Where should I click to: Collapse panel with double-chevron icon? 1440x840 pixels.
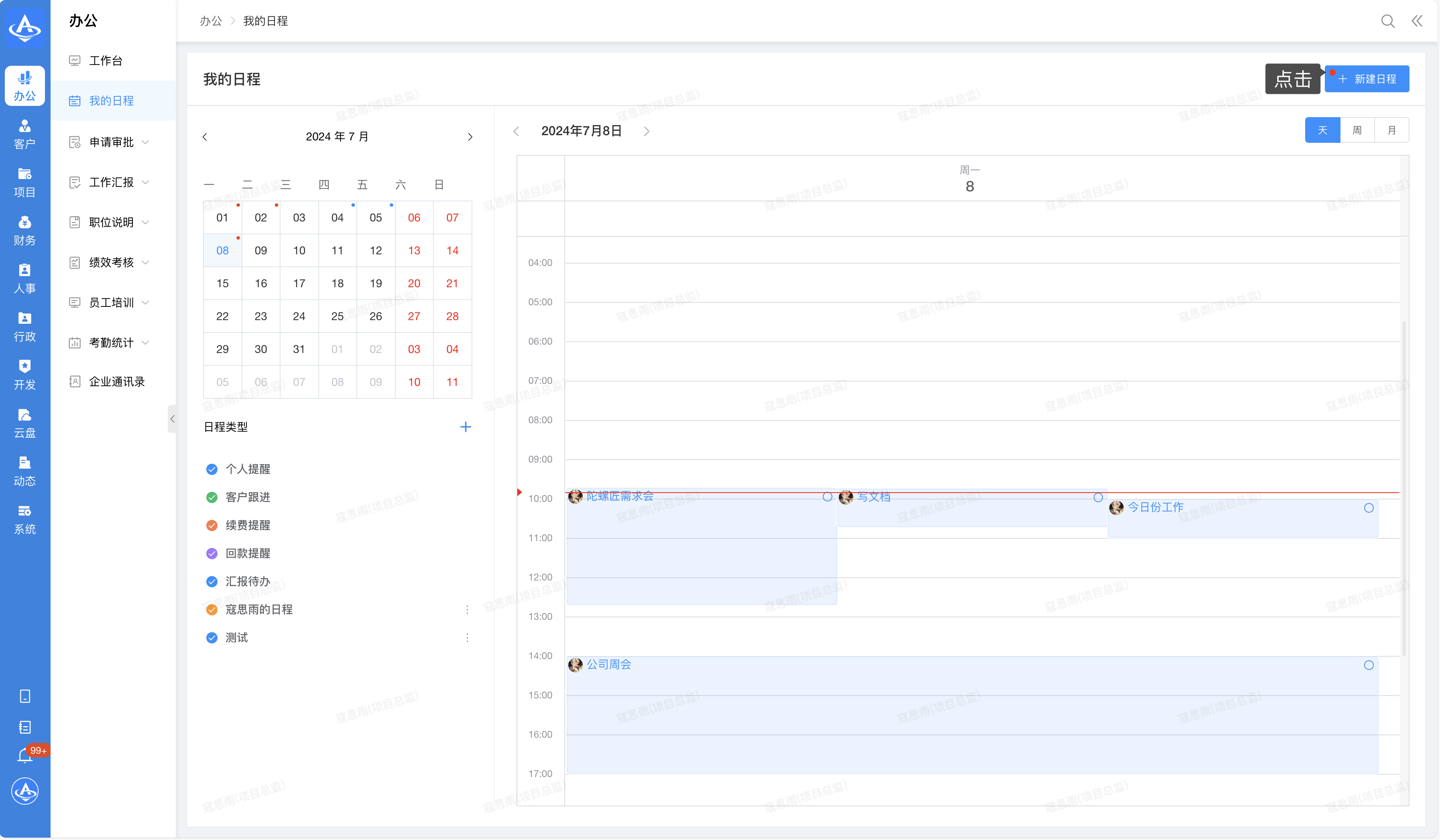(x=1417, y=21)
